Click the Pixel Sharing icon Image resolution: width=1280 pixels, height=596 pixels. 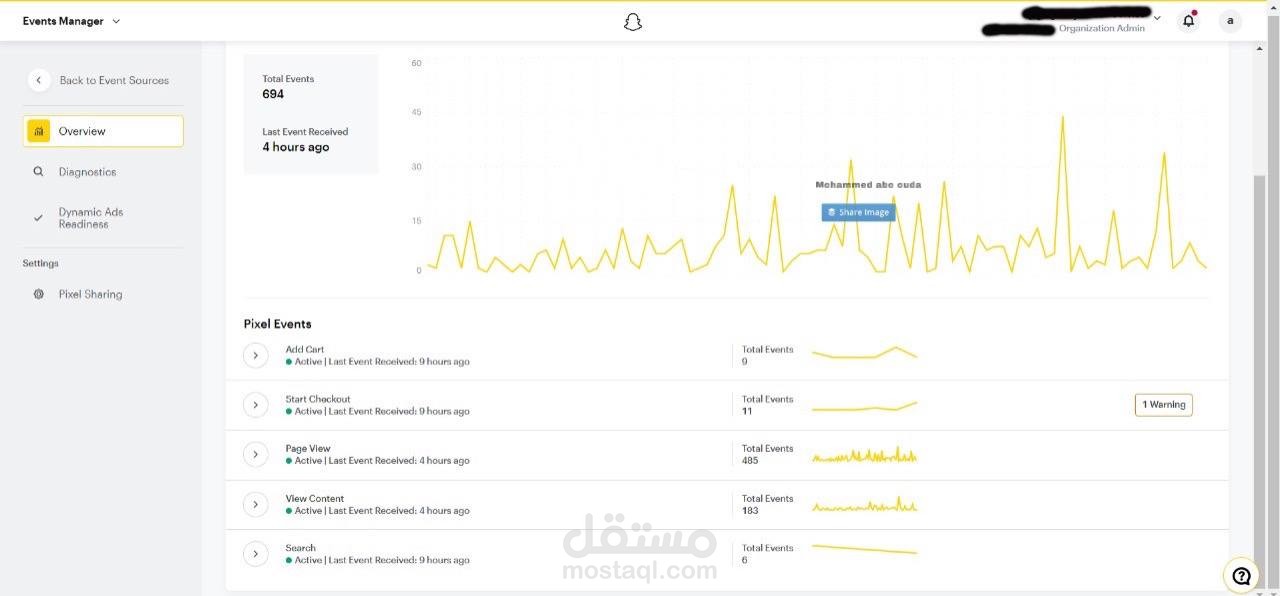(39, 294)
